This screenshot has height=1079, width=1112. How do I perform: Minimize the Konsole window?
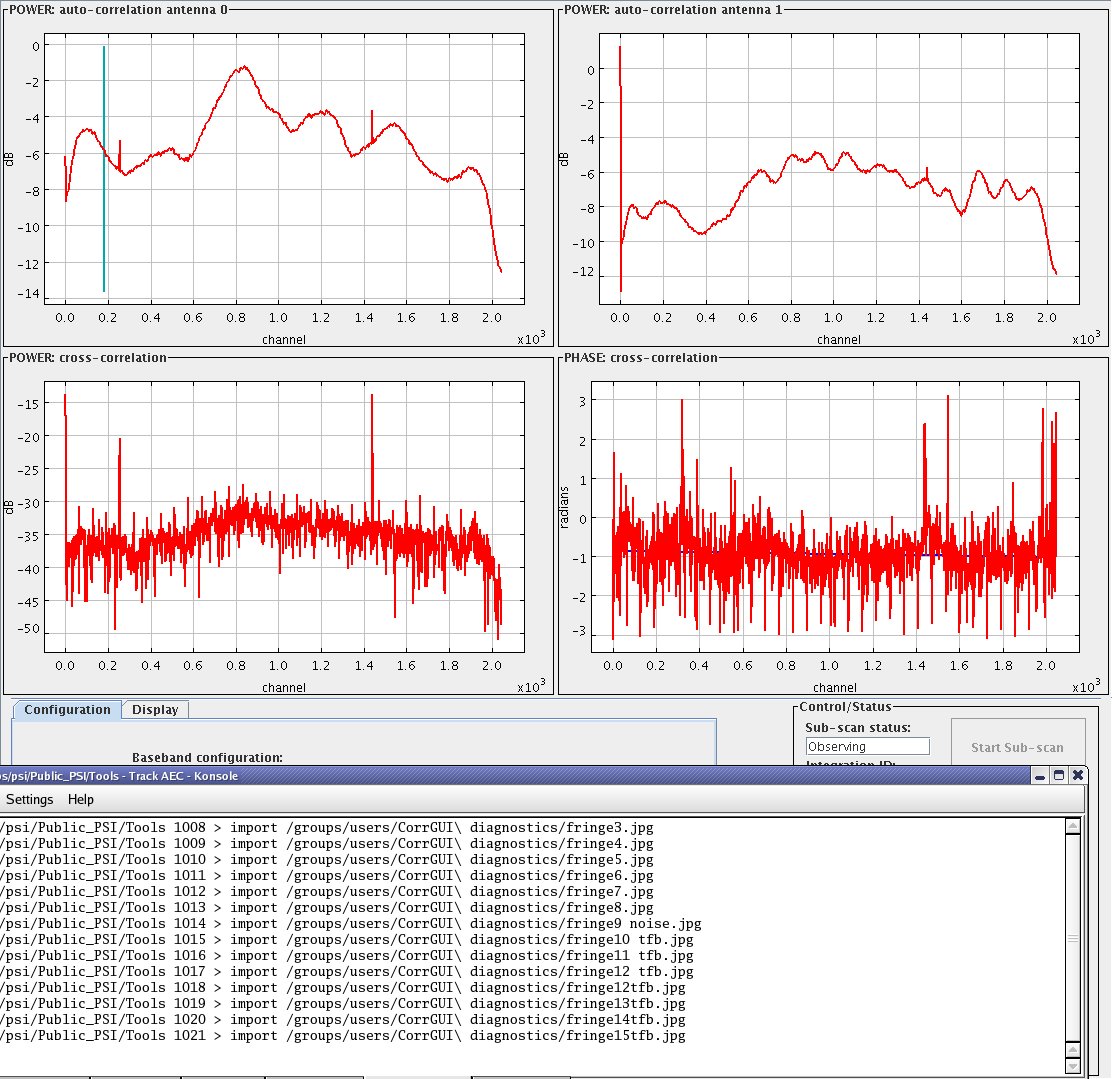point(1040,775)
